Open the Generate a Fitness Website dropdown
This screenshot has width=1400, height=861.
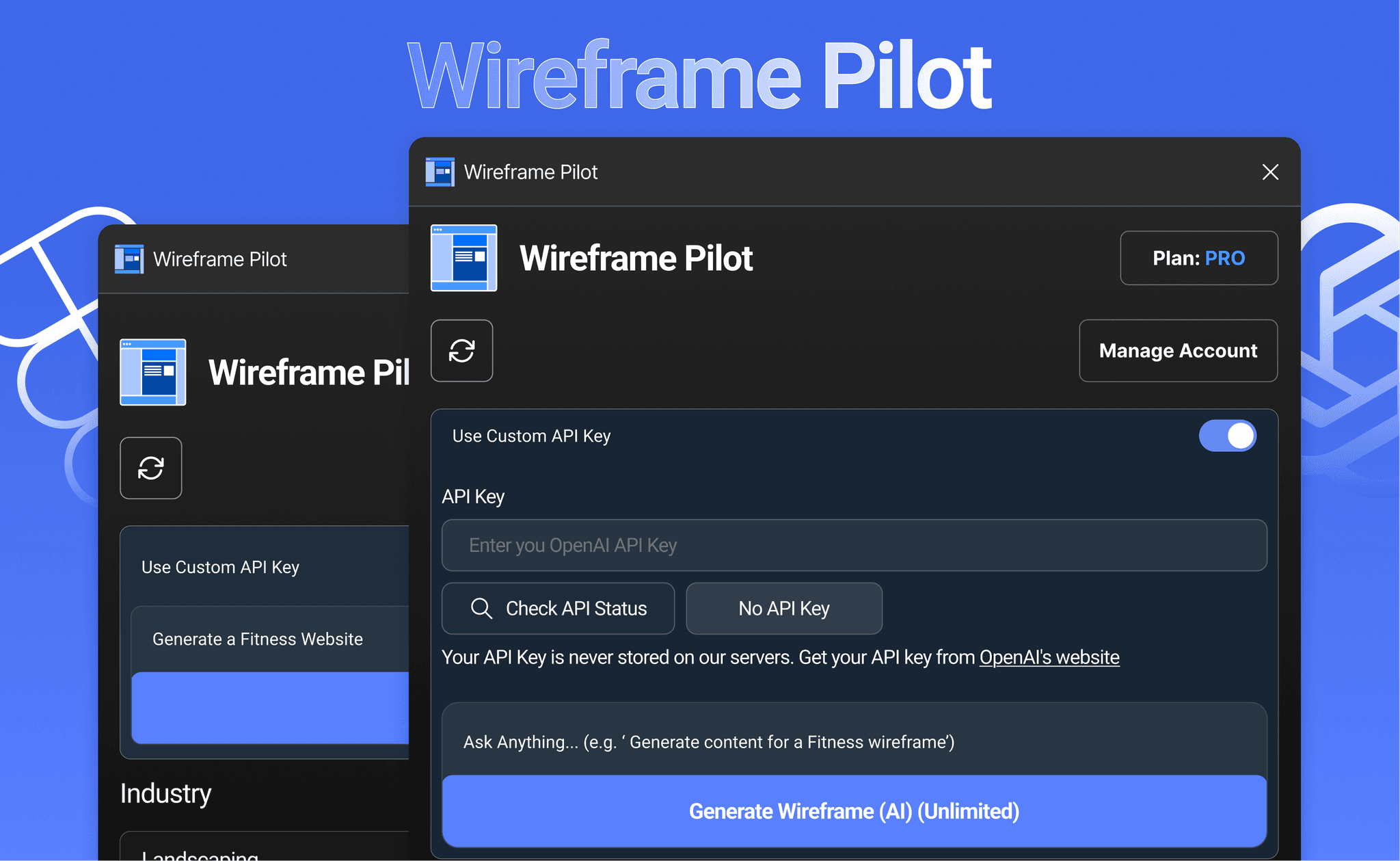tap(258, 639)
